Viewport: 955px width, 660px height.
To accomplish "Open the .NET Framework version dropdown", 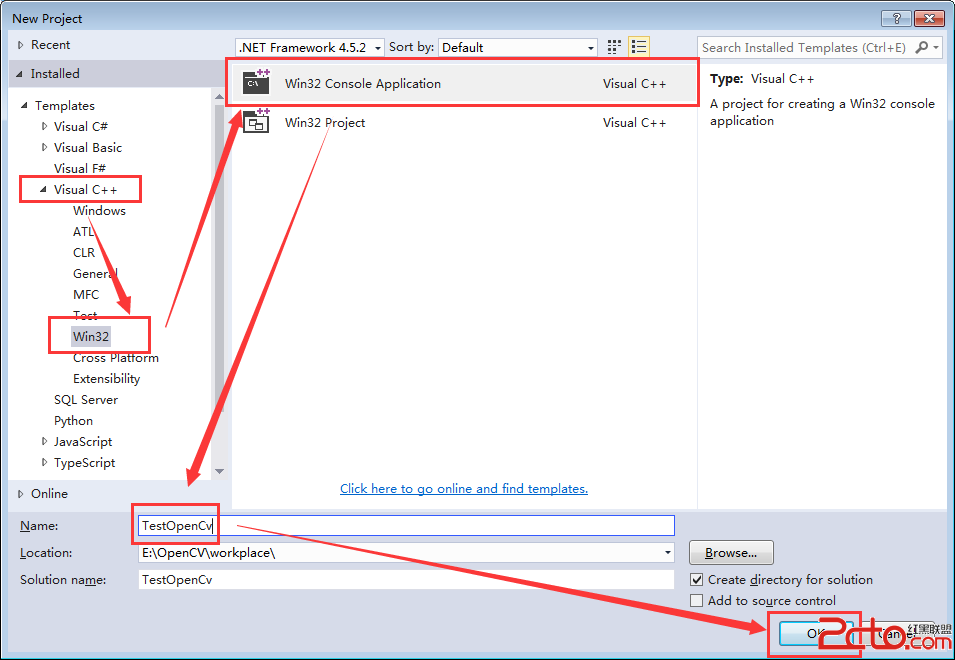I will click(x=310, y=47).
